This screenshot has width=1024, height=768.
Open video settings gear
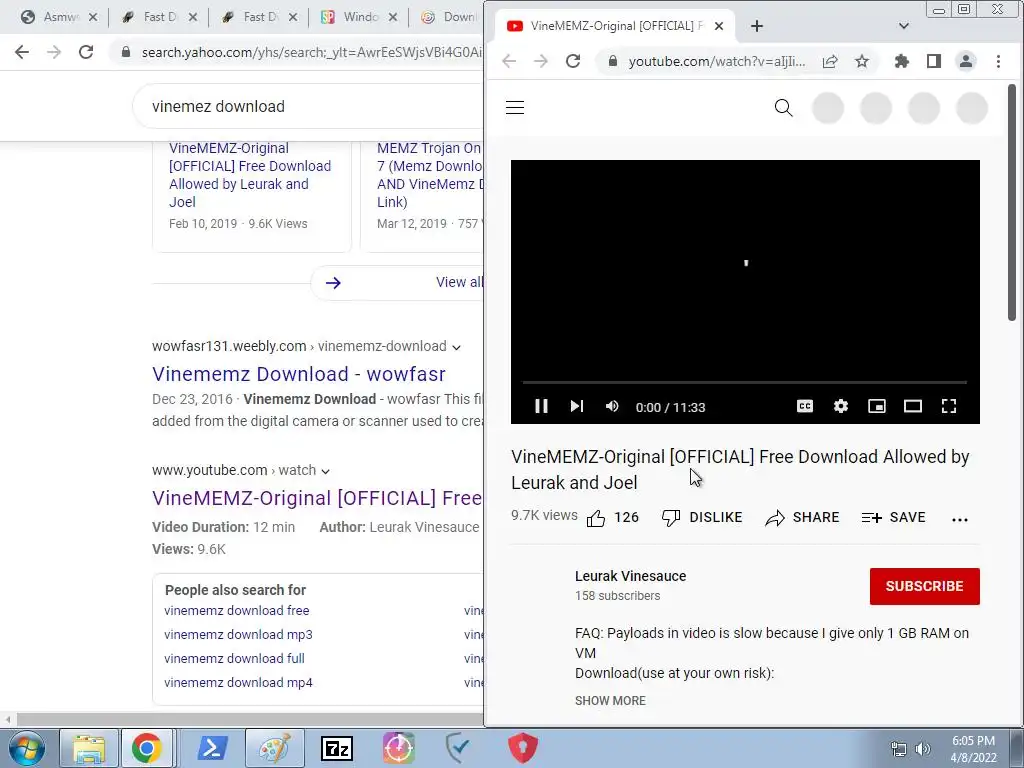pyautogui.click(x=840, y=406)
